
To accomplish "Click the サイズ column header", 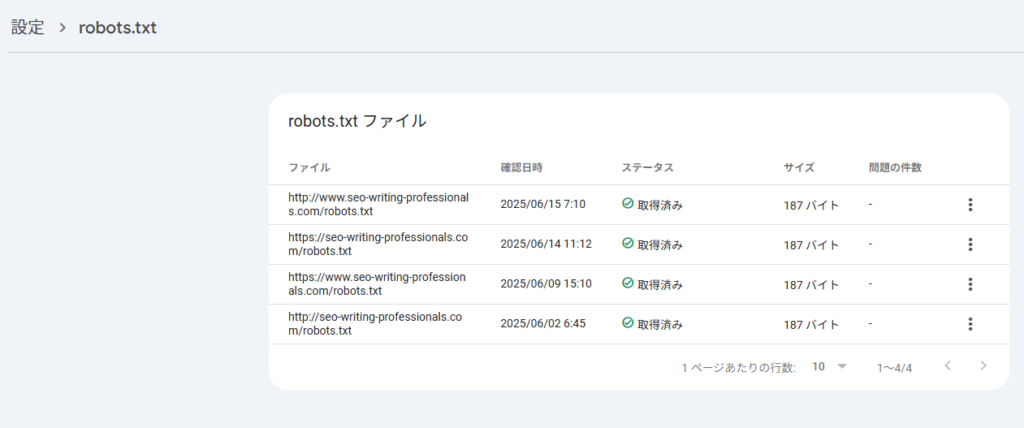I will pos(799,167).
